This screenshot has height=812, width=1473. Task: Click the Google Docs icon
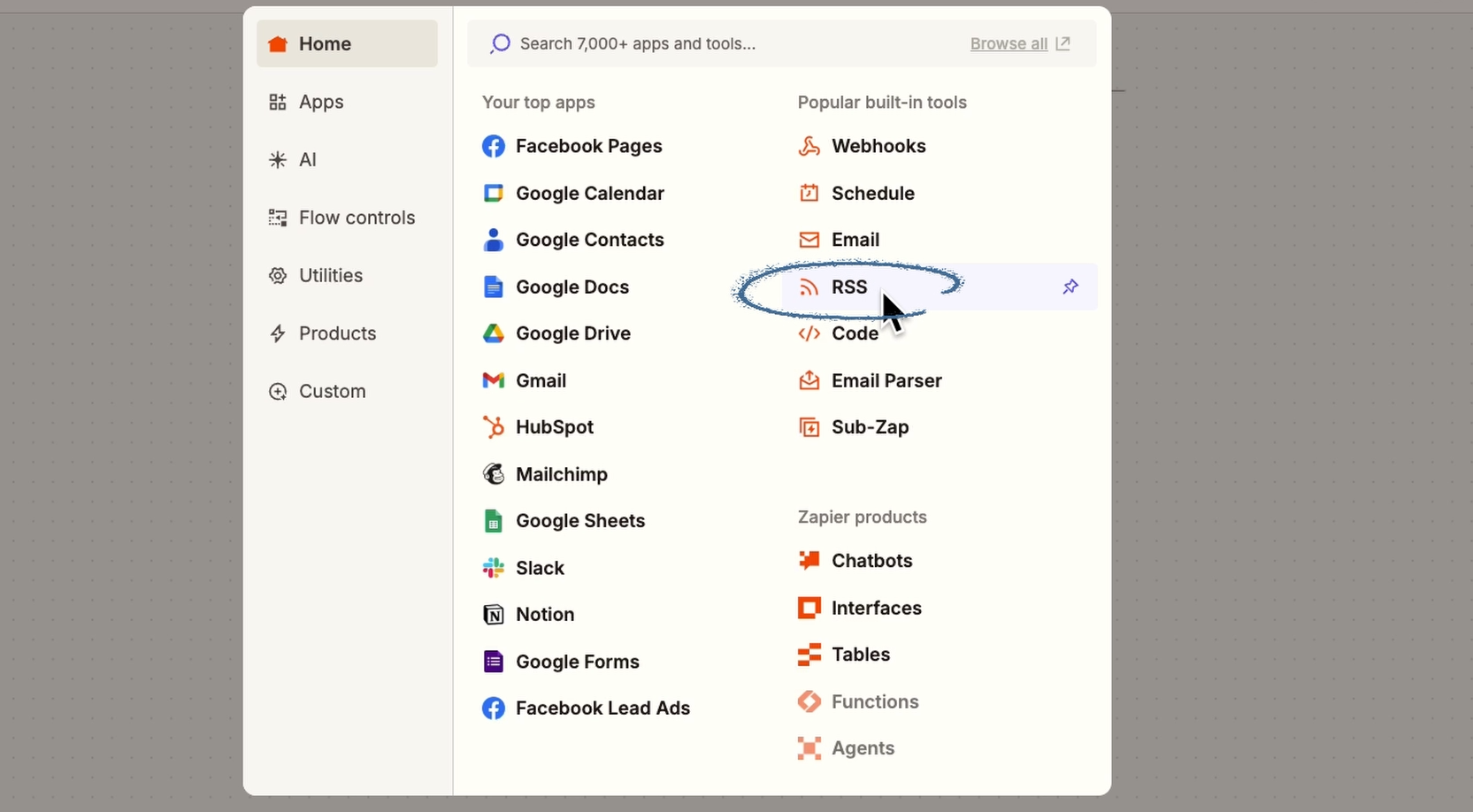pyautogui.click(x=494, y=287)
